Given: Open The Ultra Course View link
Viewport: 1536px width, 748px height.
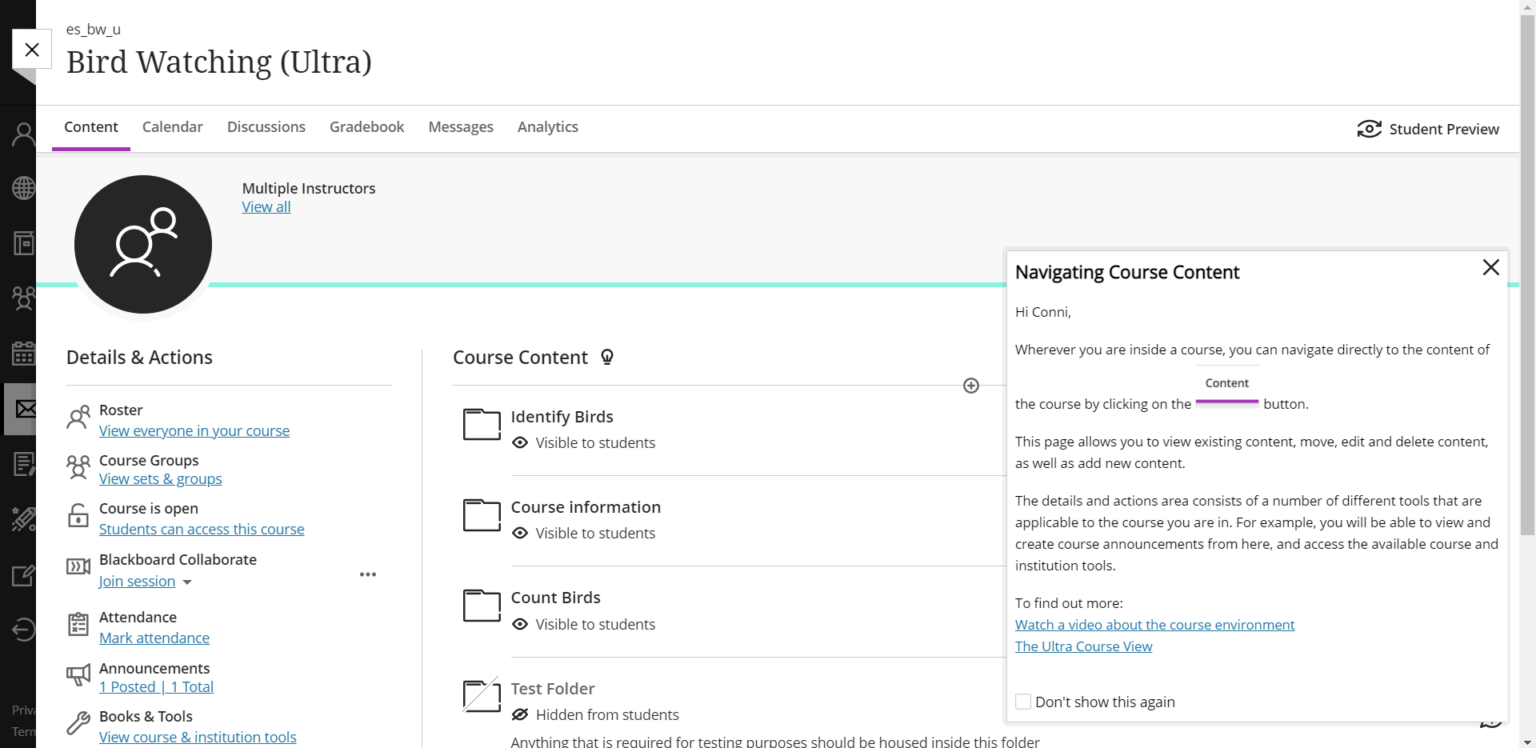Looking at the screenshot, I should click(x=1083, y=646).
